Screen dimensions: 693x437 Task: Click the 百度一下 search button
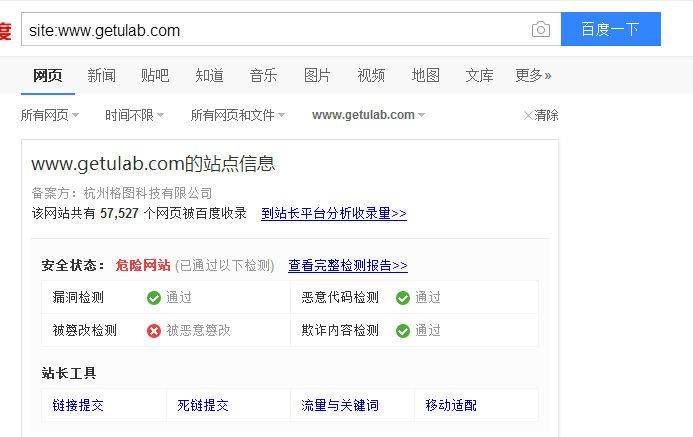pos(611,29)
